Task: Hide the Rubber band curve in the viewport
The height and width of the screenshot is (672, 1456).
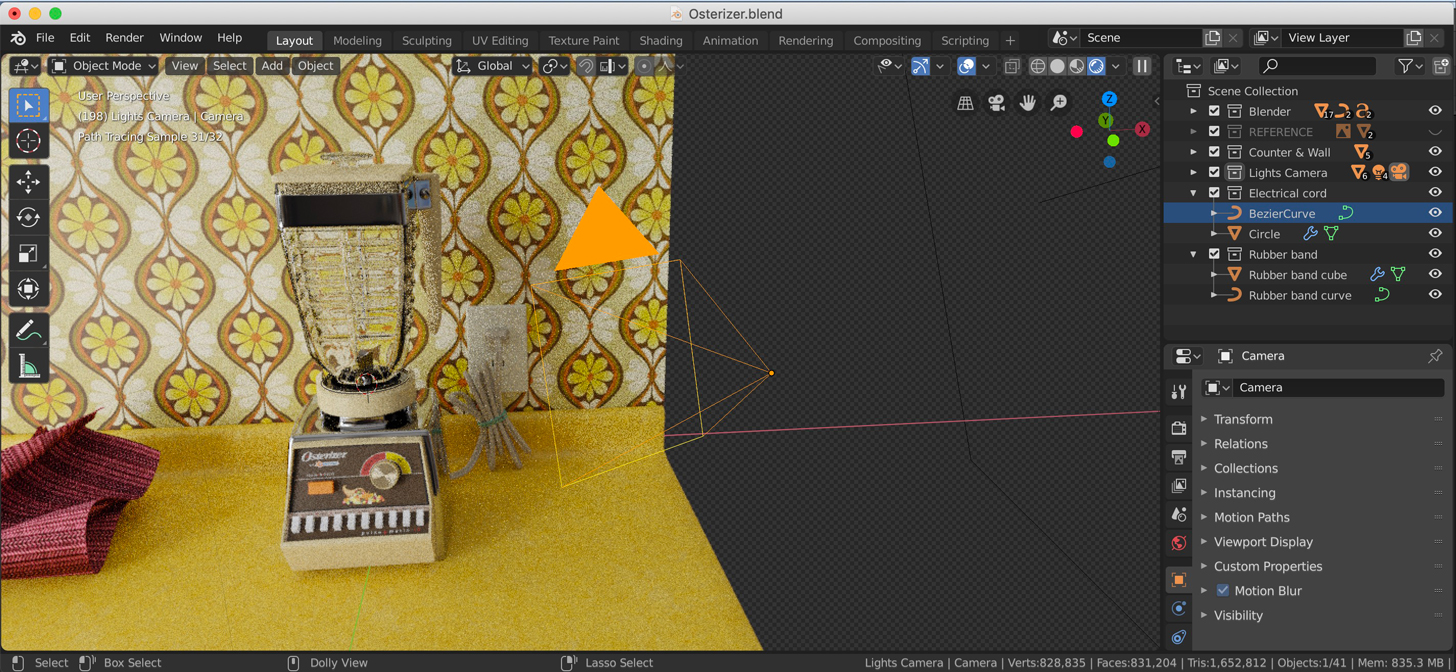Action: [x=1436, y=294]
